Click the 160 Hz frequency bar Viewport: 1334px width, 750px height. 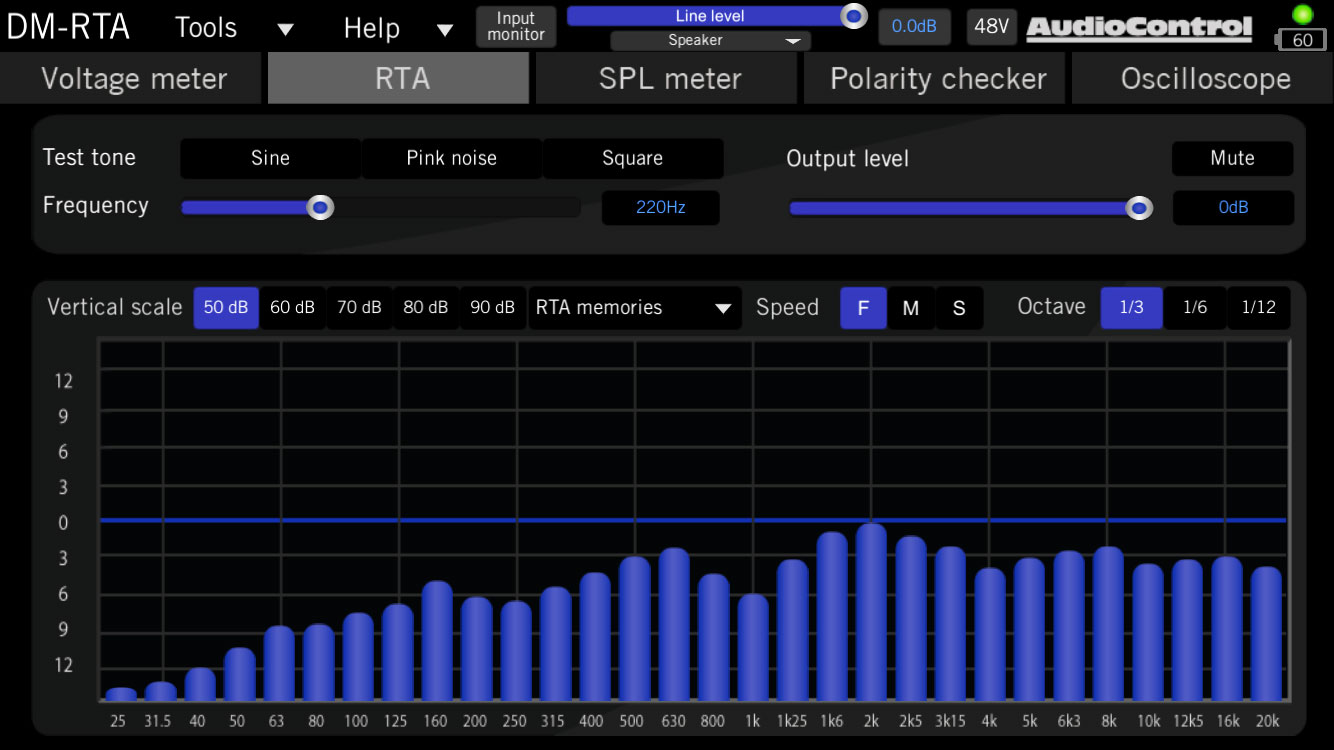coord(437,641)
